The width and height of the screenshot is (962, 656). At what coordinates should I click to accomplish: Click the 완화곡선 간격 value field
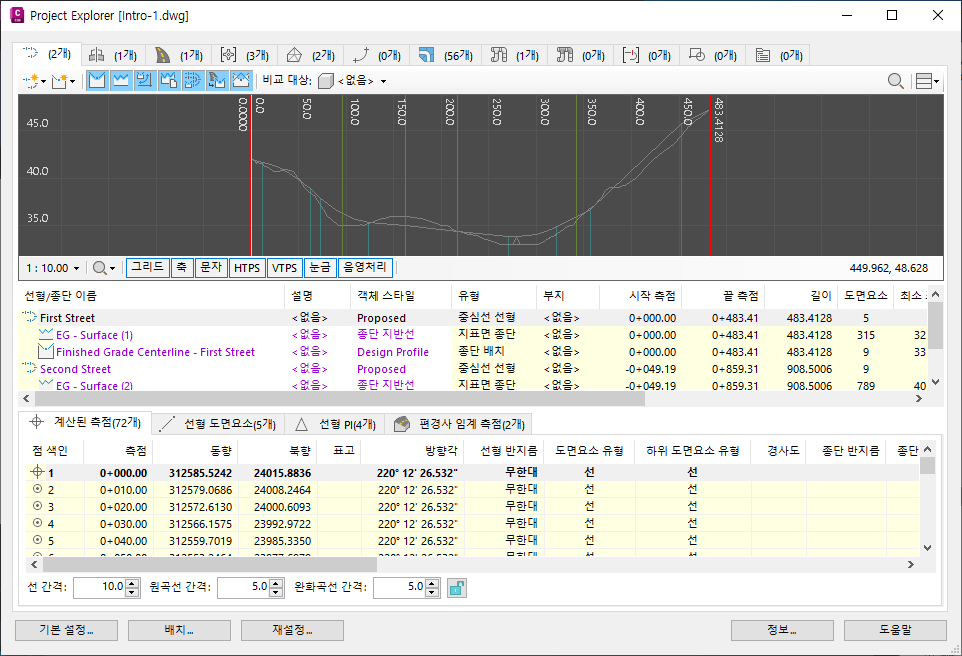click(x=399, y=587)
